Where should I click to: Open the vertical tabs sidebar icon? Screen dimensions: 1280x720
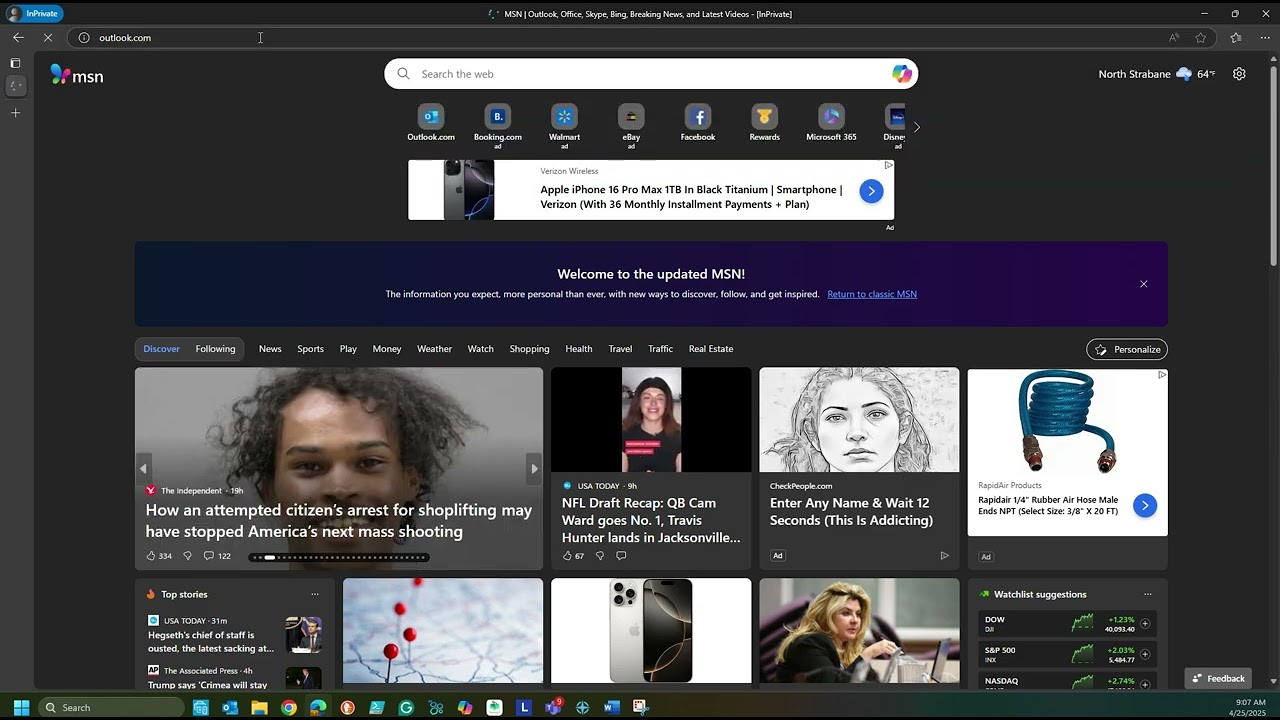(15, 63)
